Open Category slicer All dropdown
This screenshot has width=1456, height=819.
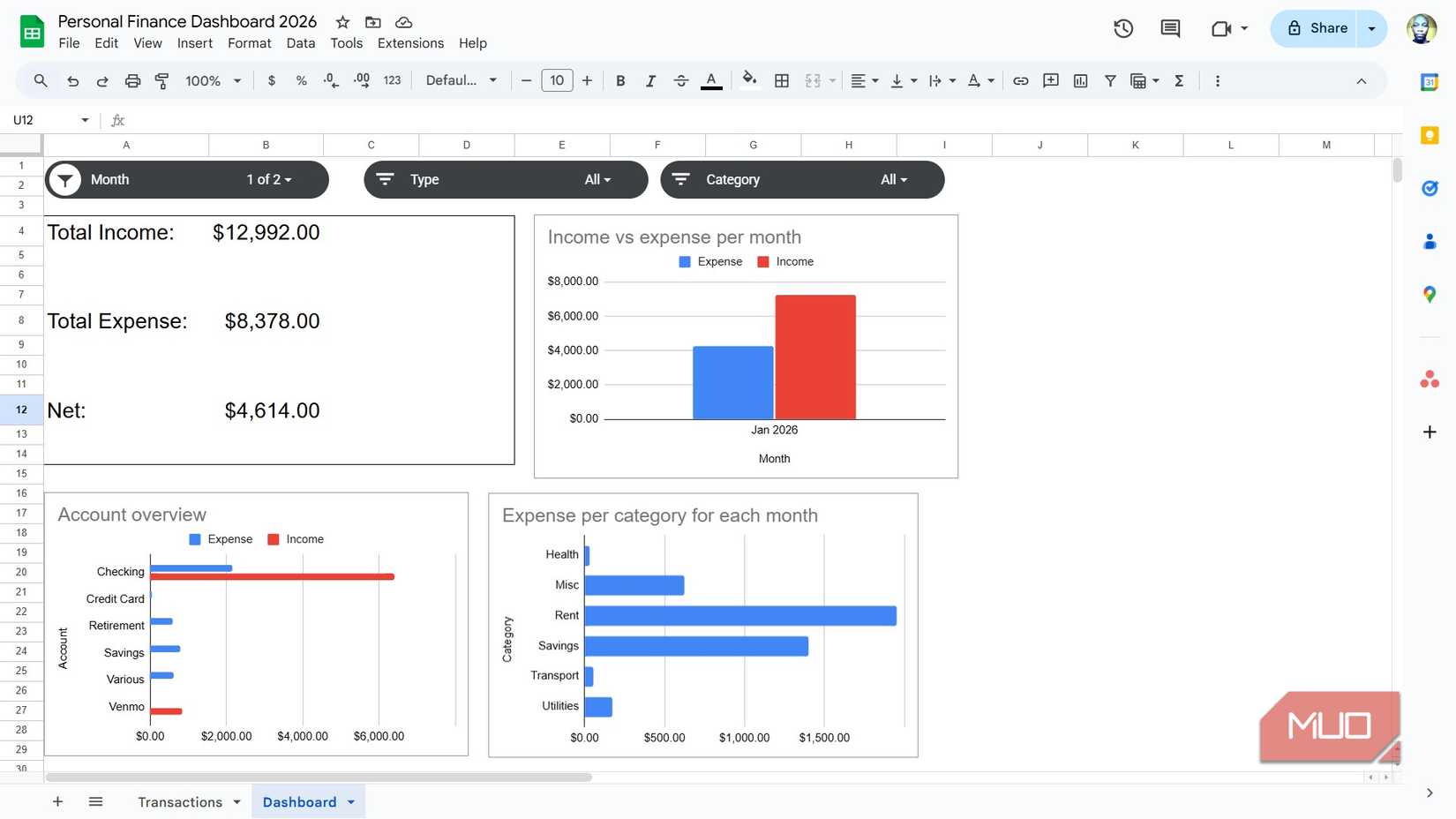tap(894, 180)
